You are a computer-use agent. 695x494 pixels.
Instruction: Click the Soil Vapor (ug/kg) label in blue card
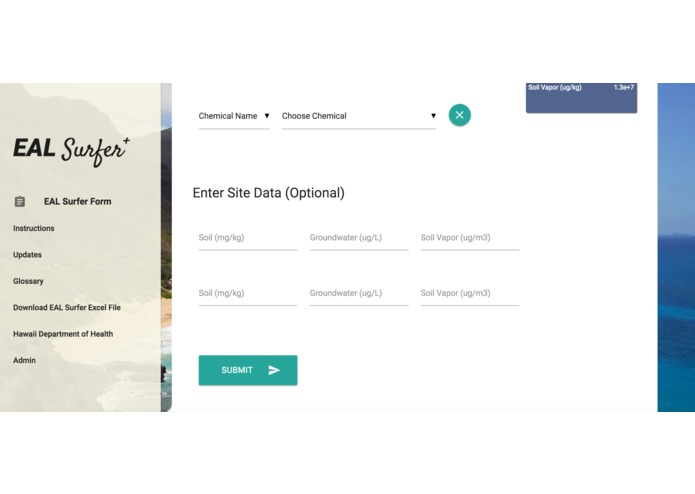pos(555,87)
